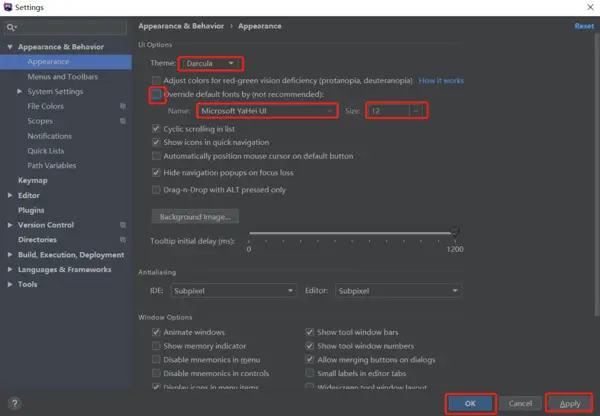Image resolution: width=600 pixels, height=416 pixels.
Task: Click the Apply button
Action: [x=569, y=403]
